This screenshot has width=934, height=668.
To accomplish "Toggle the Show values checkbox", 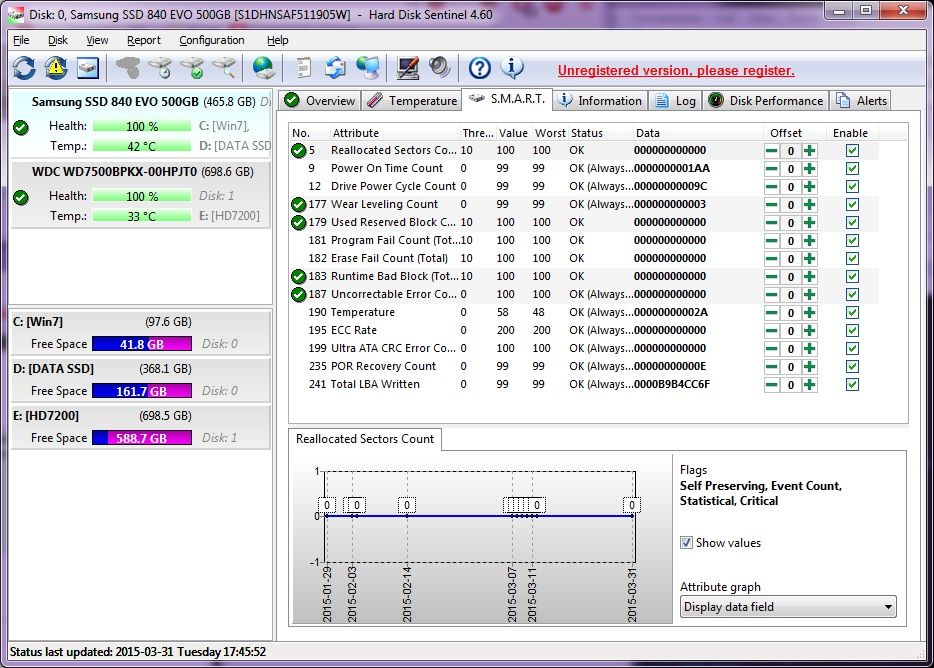I will point(686,543).
